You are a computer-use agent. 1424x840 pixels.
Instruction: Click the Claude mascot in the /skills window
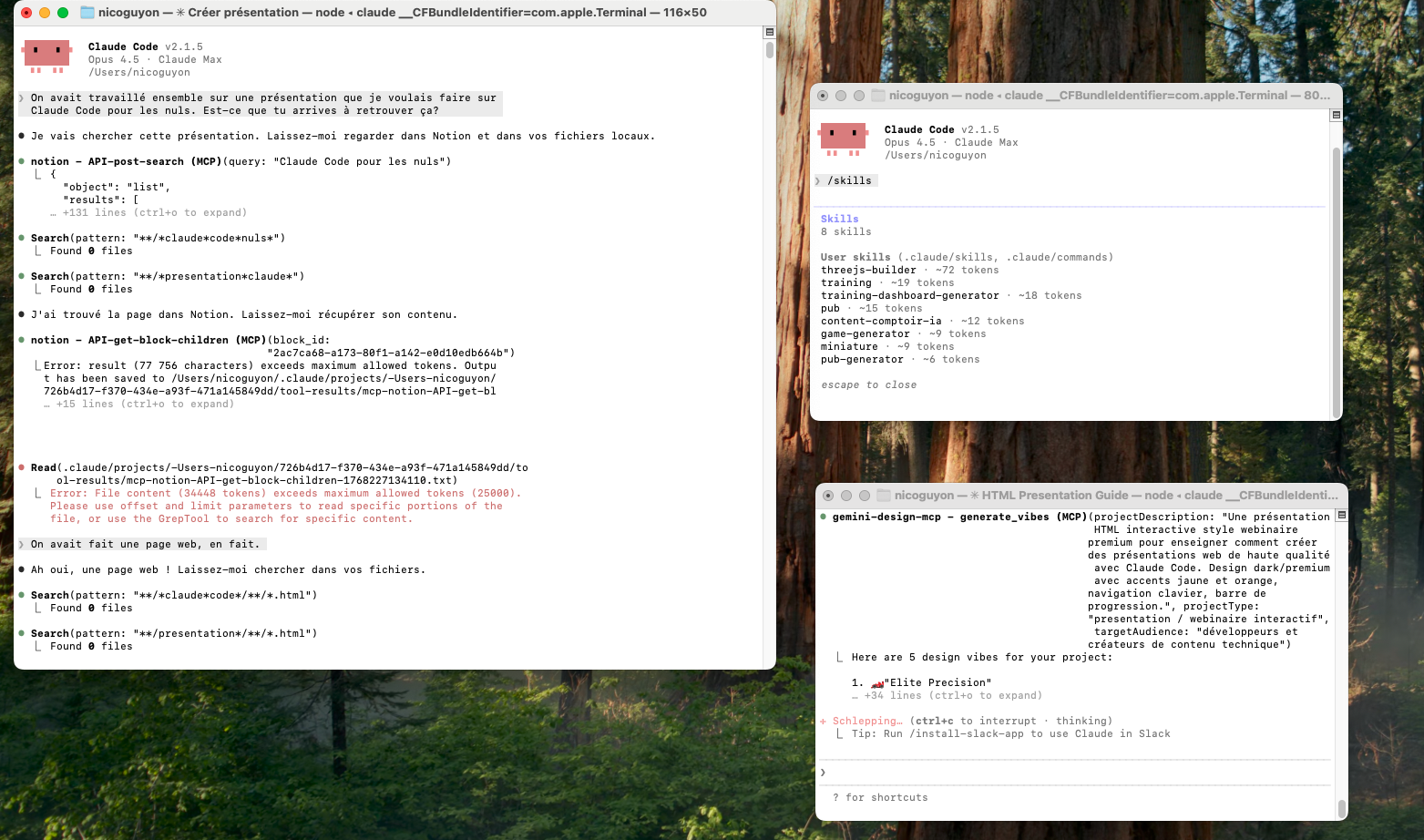(x=843, y=138)
